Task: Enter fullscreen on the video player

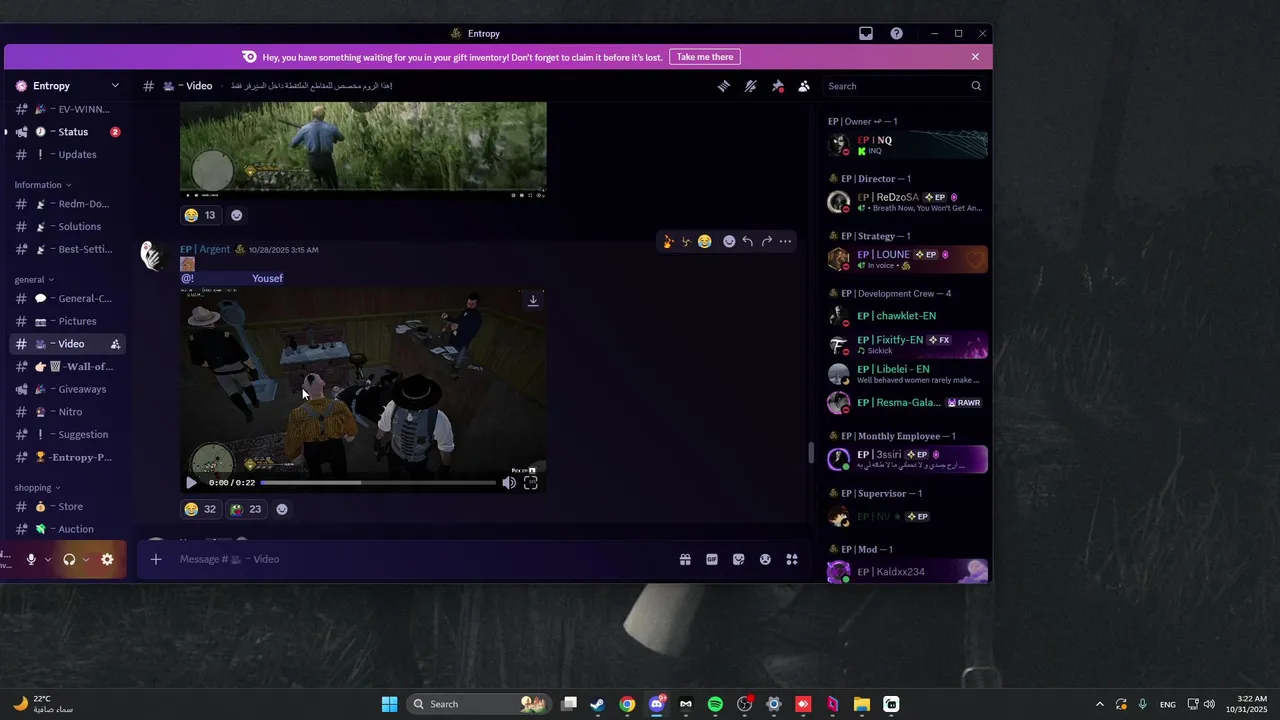Action: coord(531,483)
